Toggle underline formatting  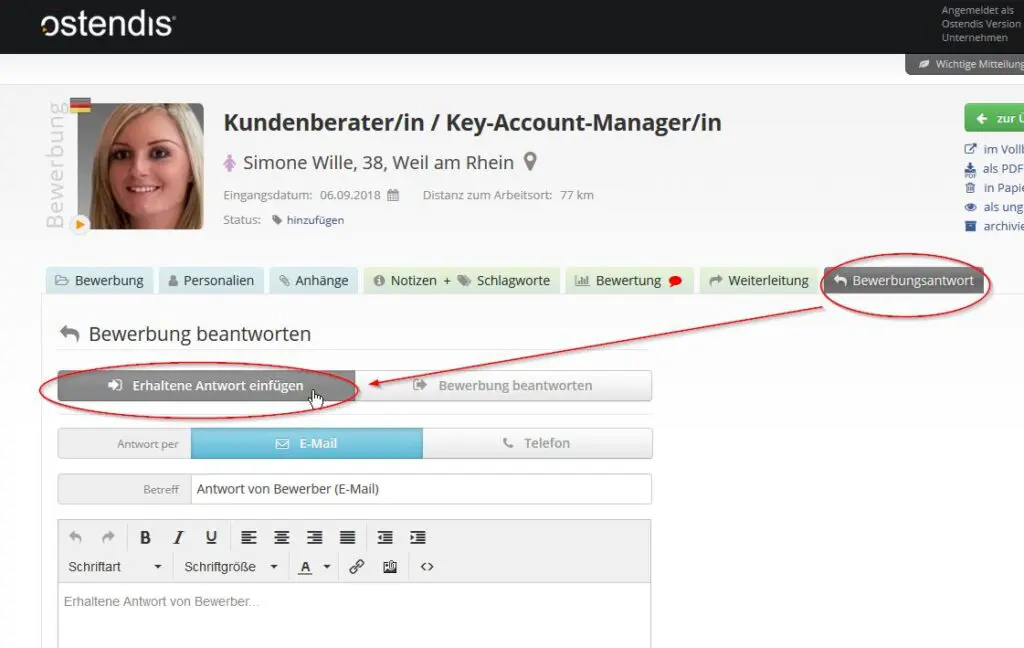pyautogui.click(x=211, y=537)
